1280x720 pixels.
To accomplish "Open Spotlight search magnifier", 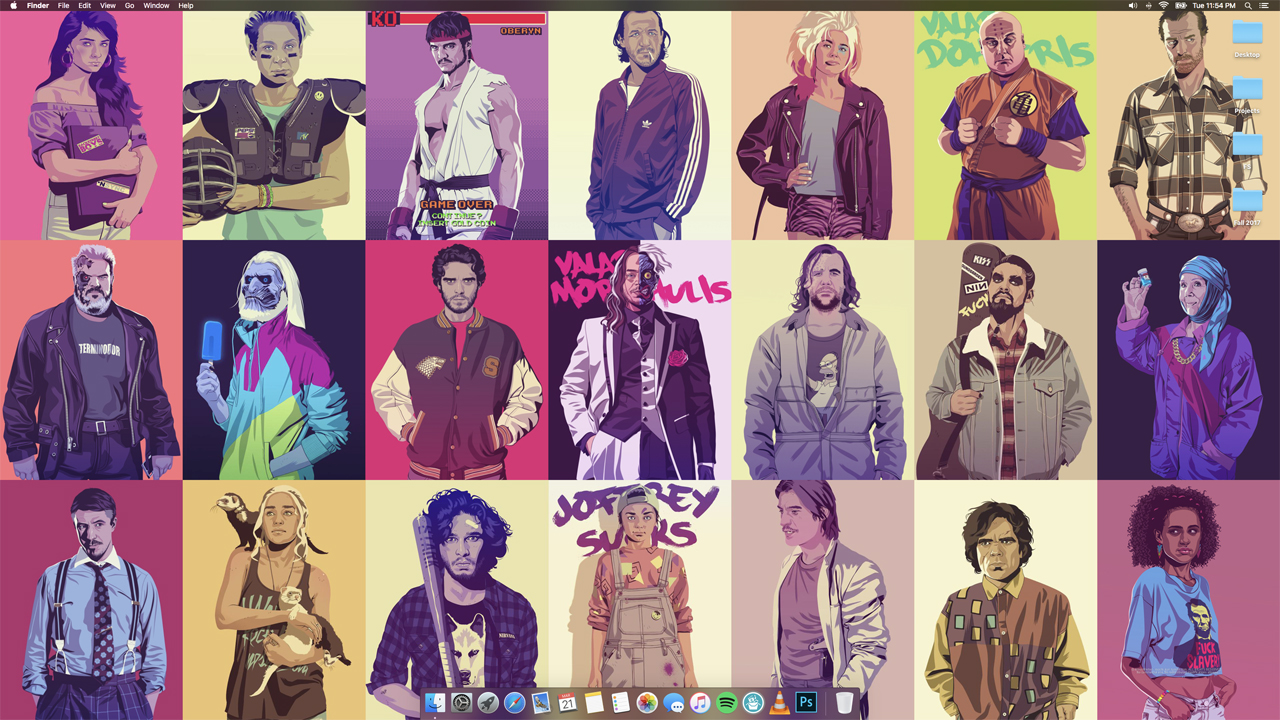I will tap(1248, 6).
